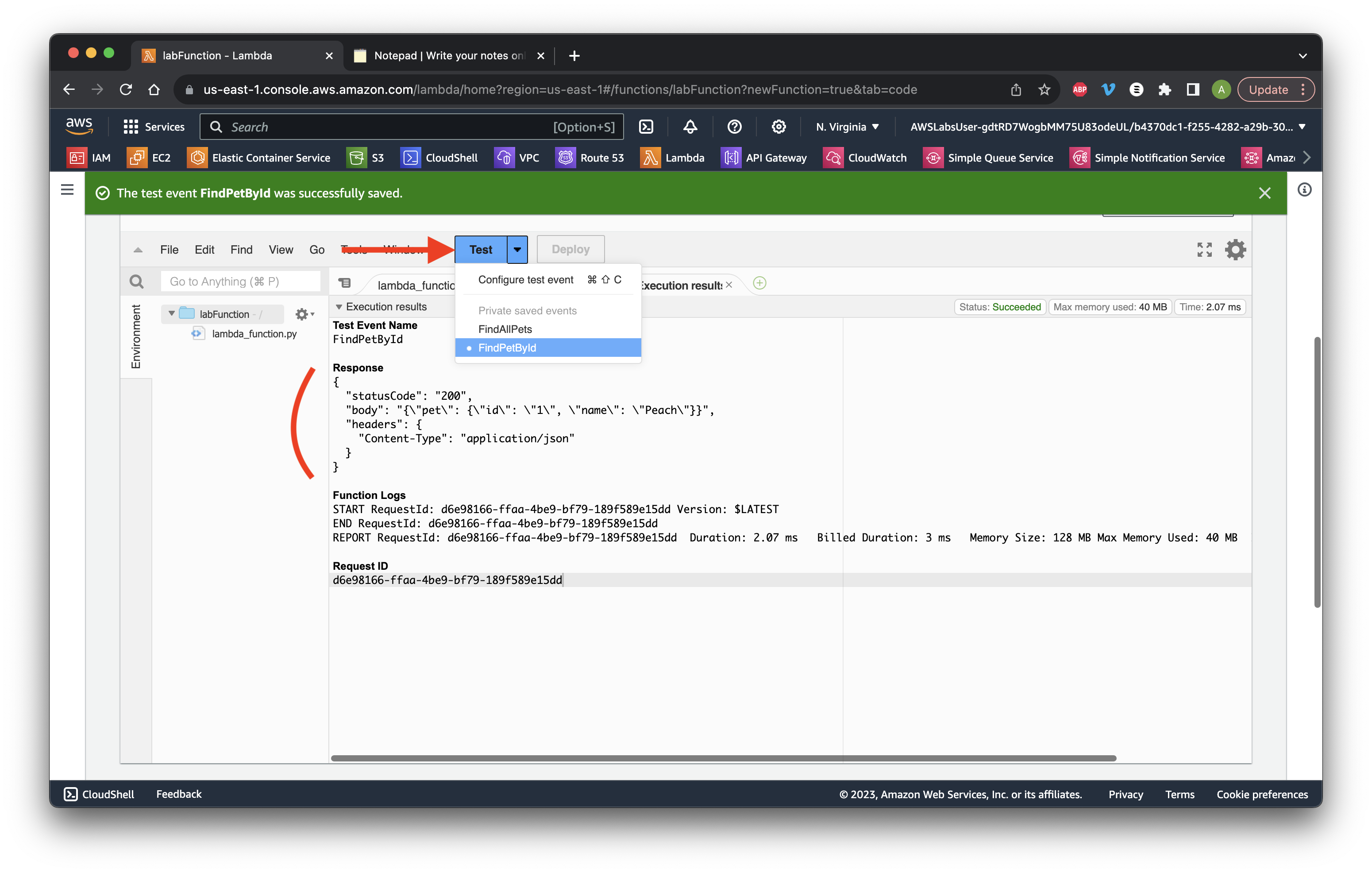The height and width of the screenshot is (873, 1372).
Task: Open the Environment side panel tab
Action: (x=135, y=337)
